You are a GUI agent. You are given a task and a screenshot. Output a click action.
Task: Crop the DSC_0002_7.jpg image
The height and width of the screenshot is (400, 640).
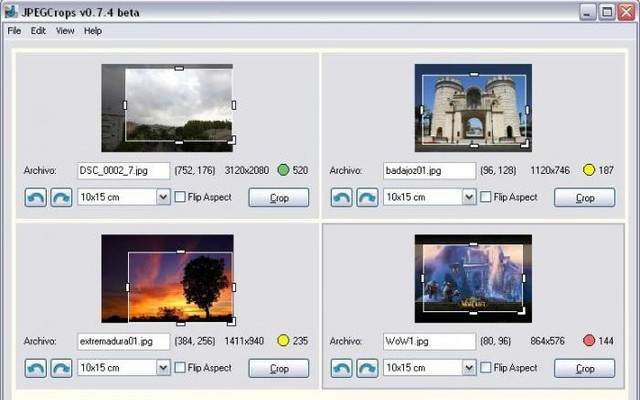pos(279,198)
